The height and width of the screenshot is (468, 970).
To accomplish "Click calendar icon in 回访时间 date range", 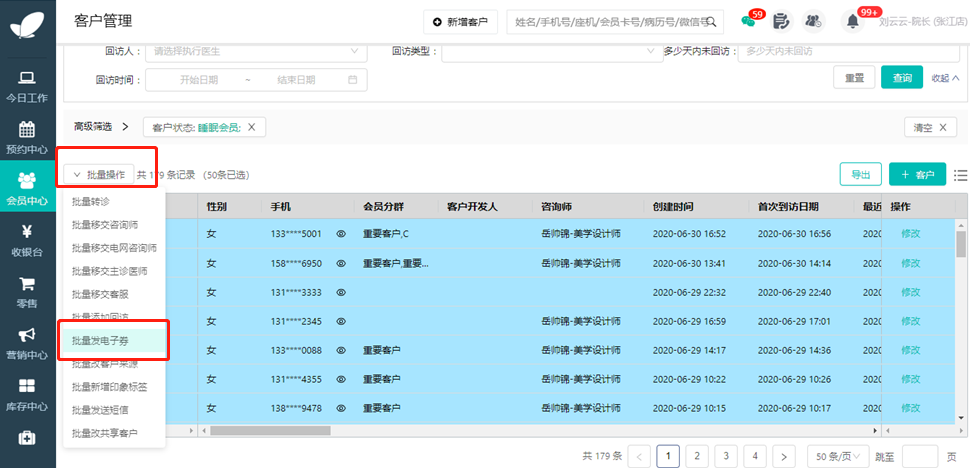I will coord(353,80).
